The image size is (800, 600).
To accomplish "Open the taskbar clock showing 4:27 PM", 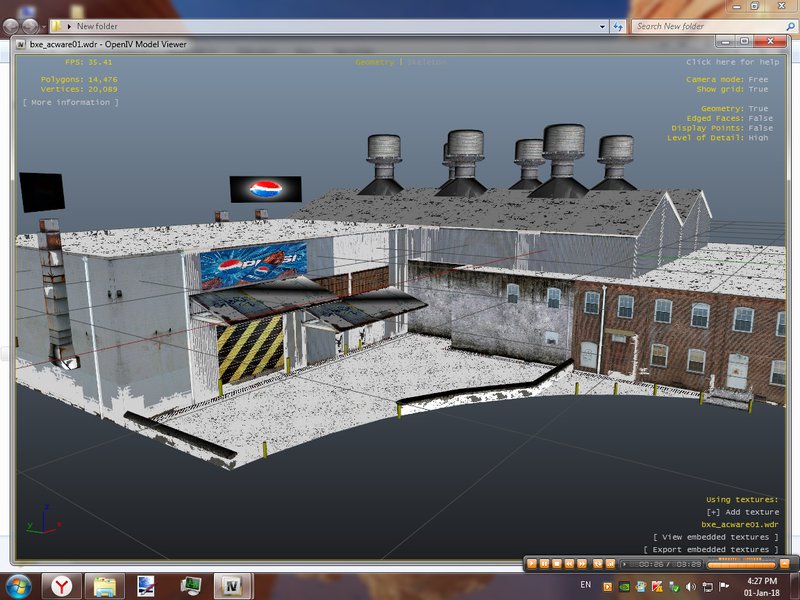I will (x=762, y=587).
